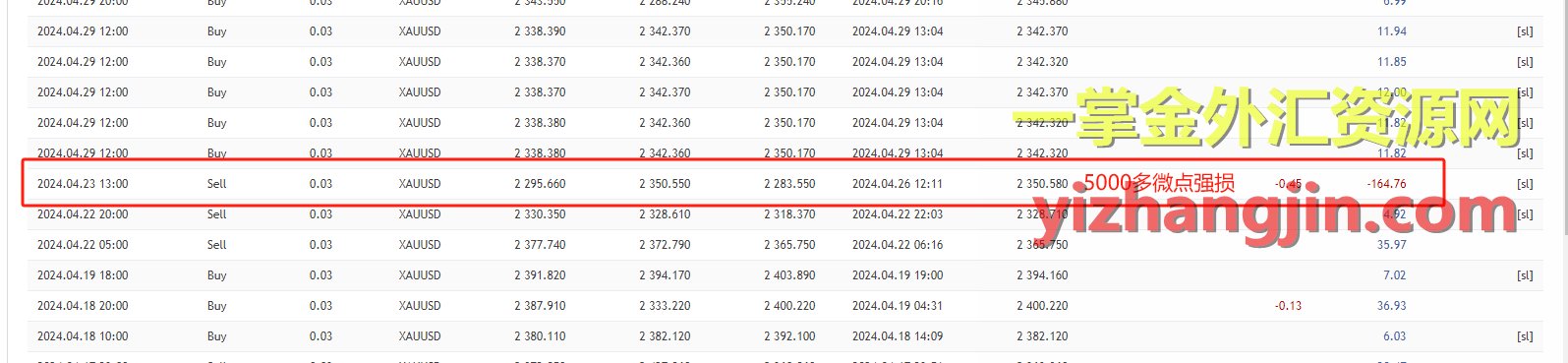Click Sell in the 2024.04.22 20:00 row
This screenshot has height=363, width=1568.
[x=217, y=214]
